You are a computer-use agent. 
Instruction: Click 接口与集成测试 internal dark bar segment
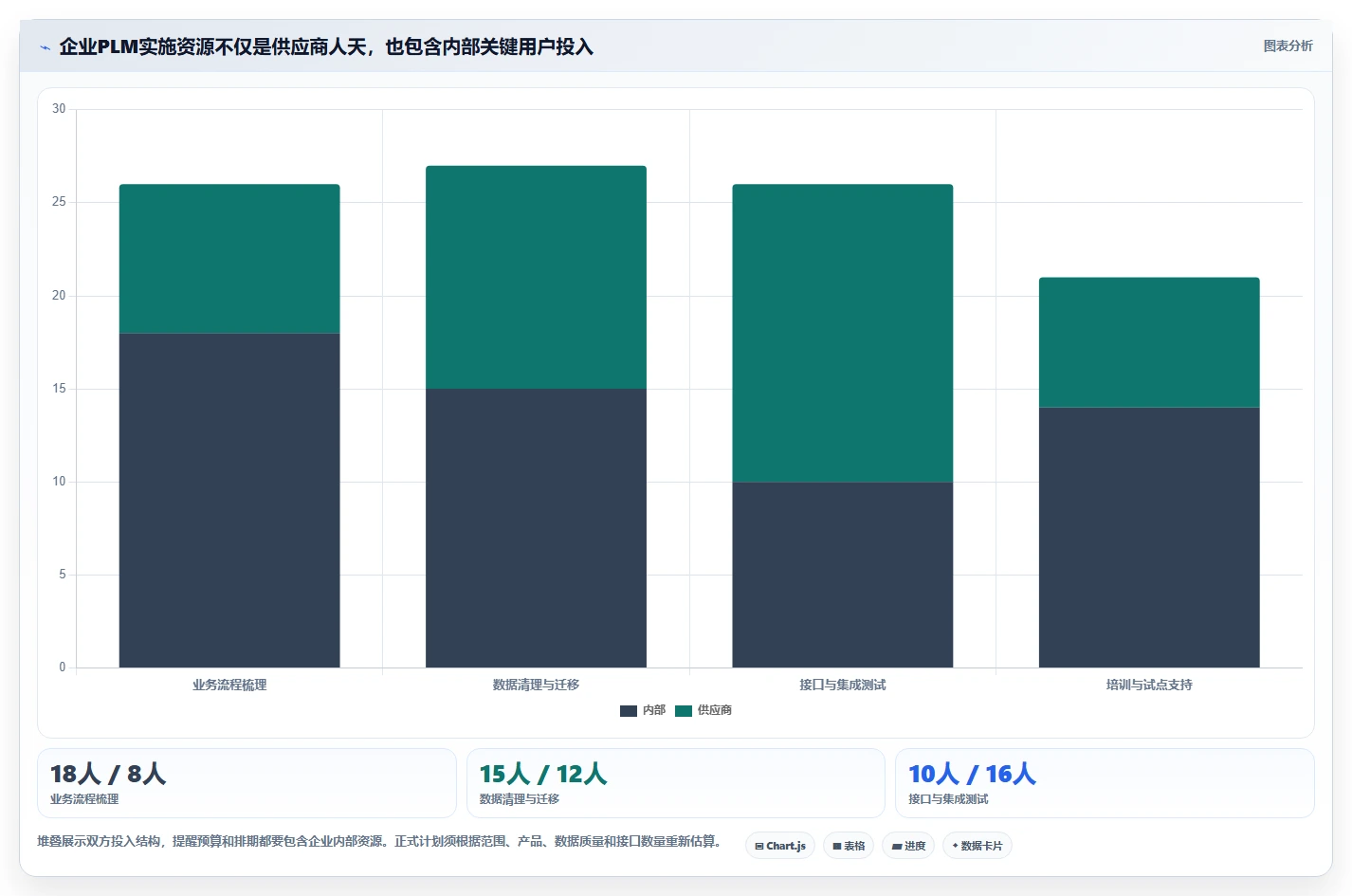pyautogui.click(x=843, y=575)
